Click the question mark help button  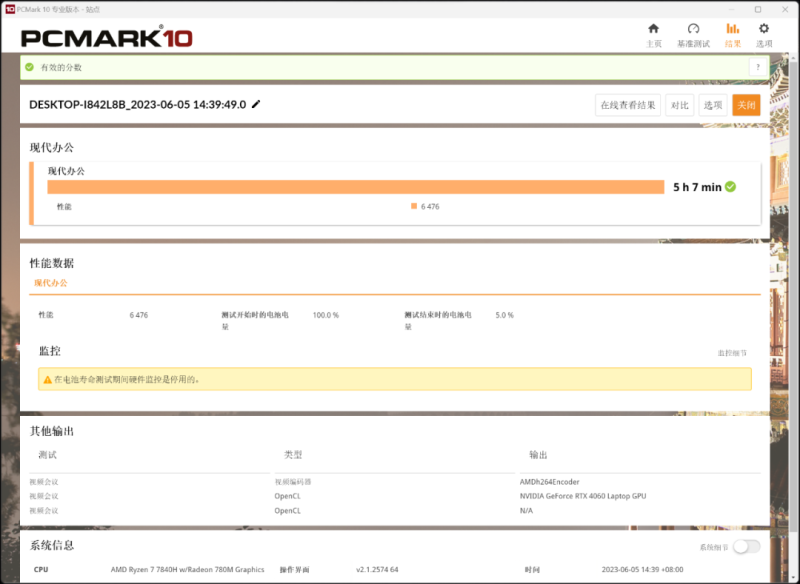755,67
